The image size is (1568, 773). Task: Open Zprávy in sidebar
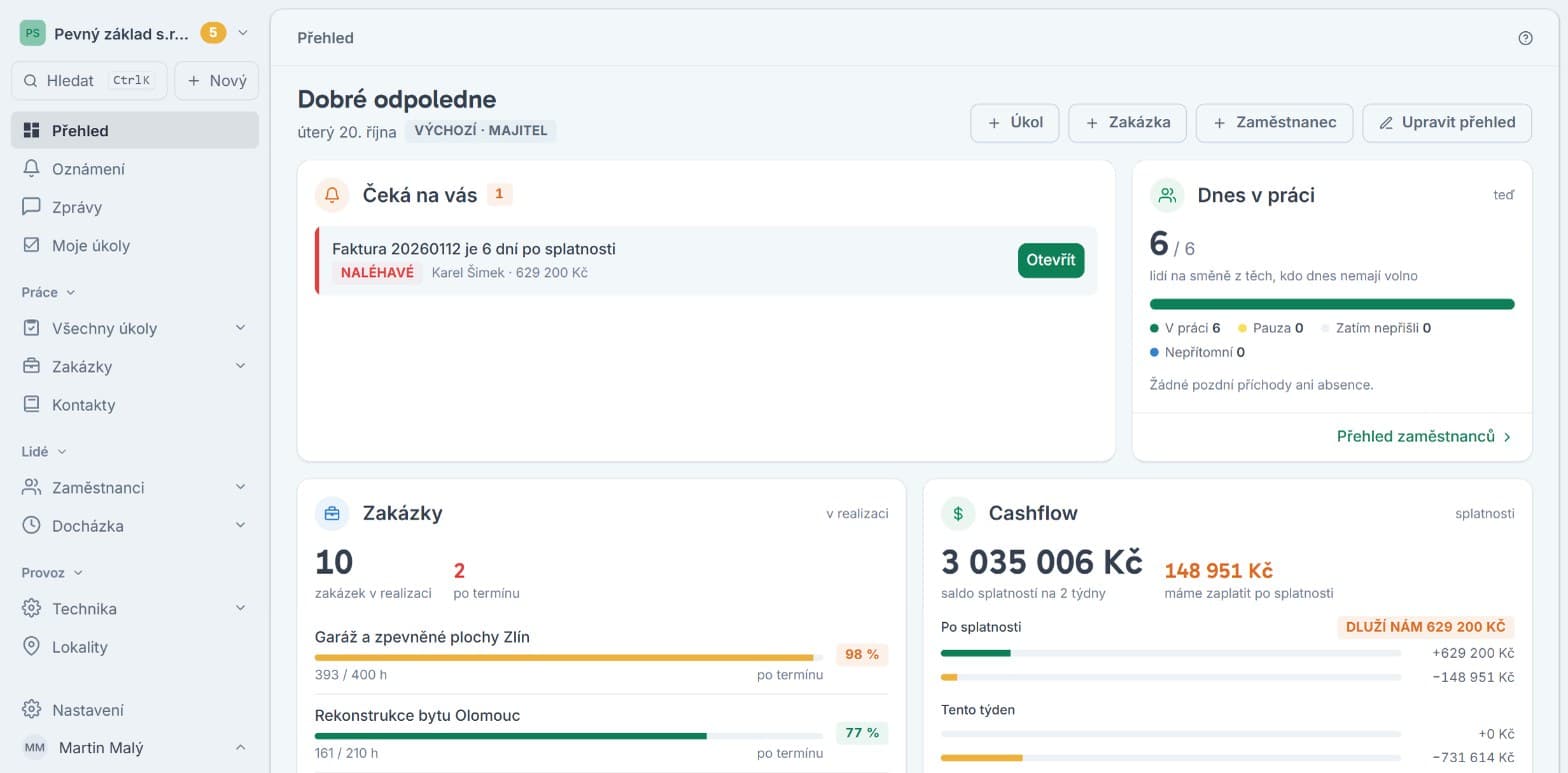click(135, 207)
